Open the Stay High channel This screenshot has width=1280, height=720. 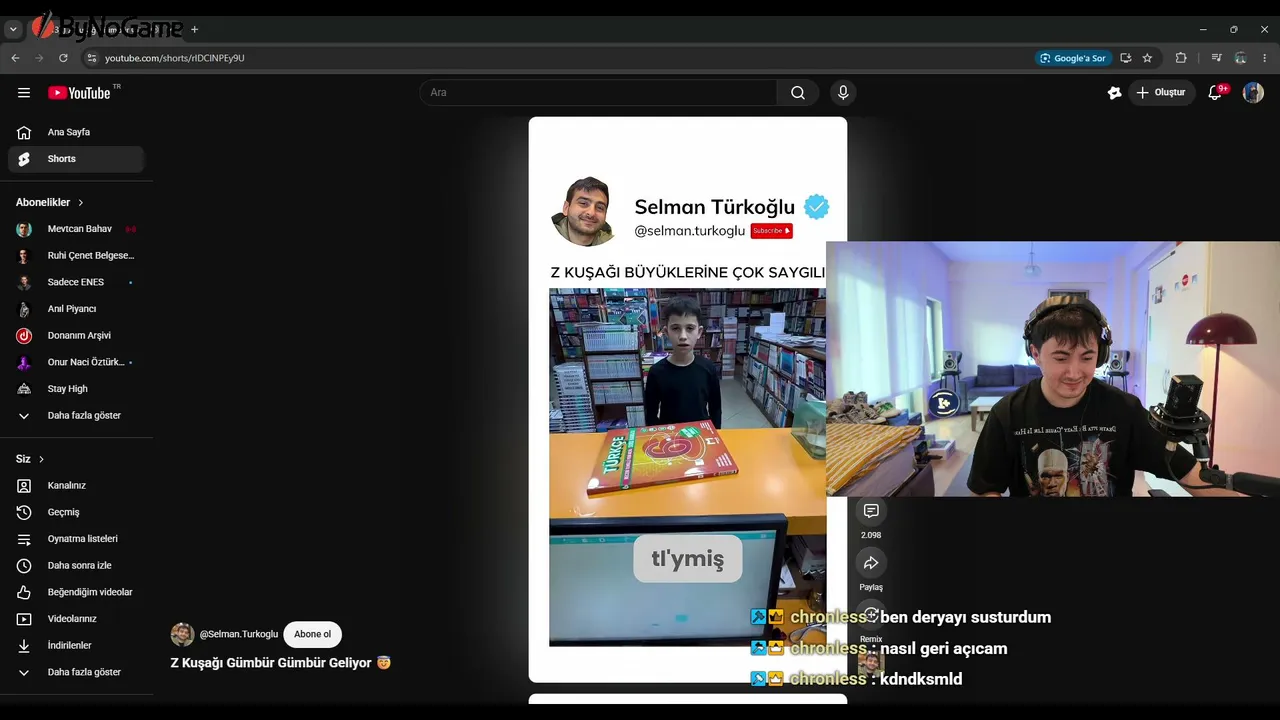pyautogui.click(x=77, y=389)
